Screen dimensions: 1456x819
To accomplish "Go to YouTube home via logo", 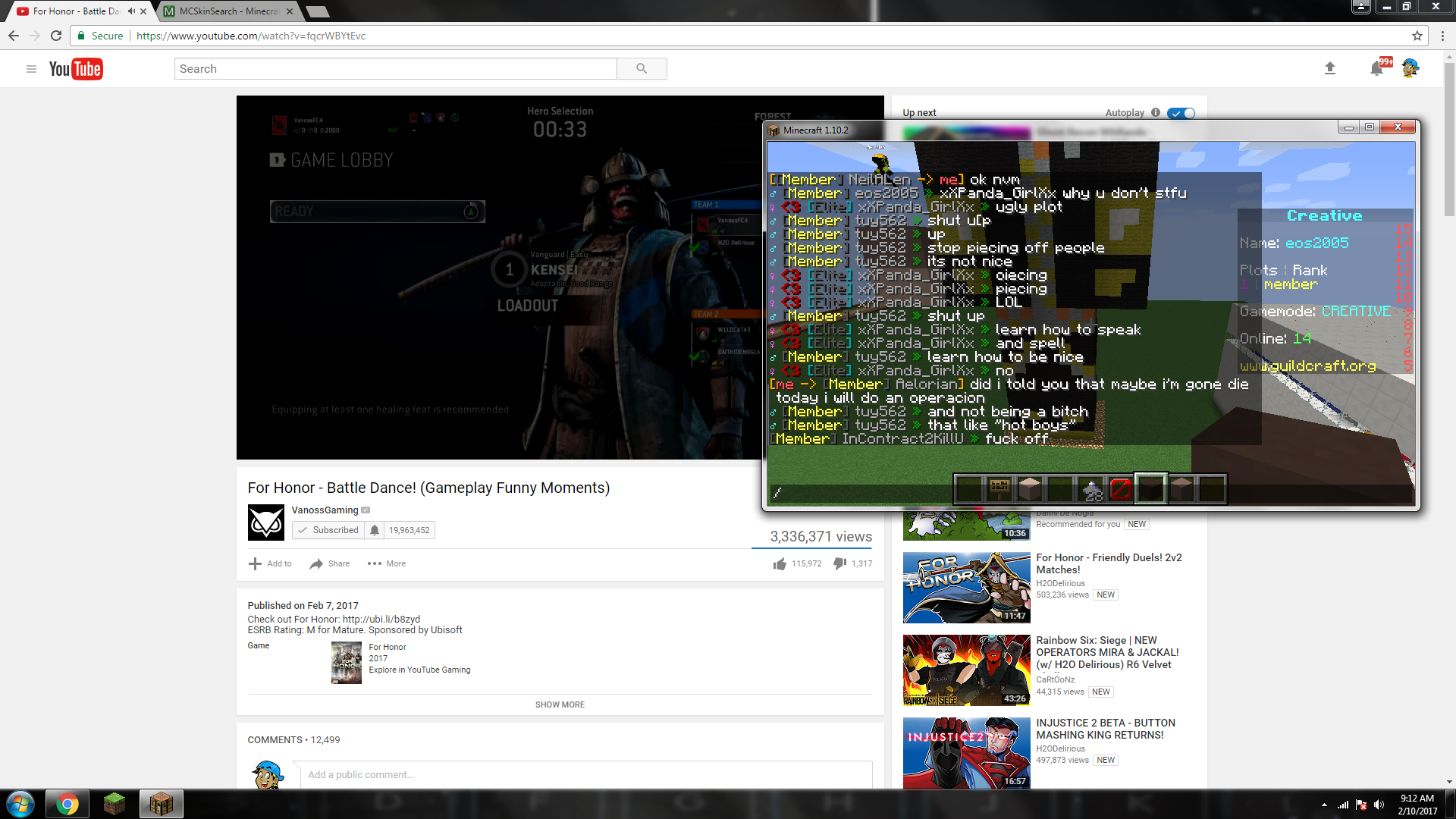I will tap(76, 69).
